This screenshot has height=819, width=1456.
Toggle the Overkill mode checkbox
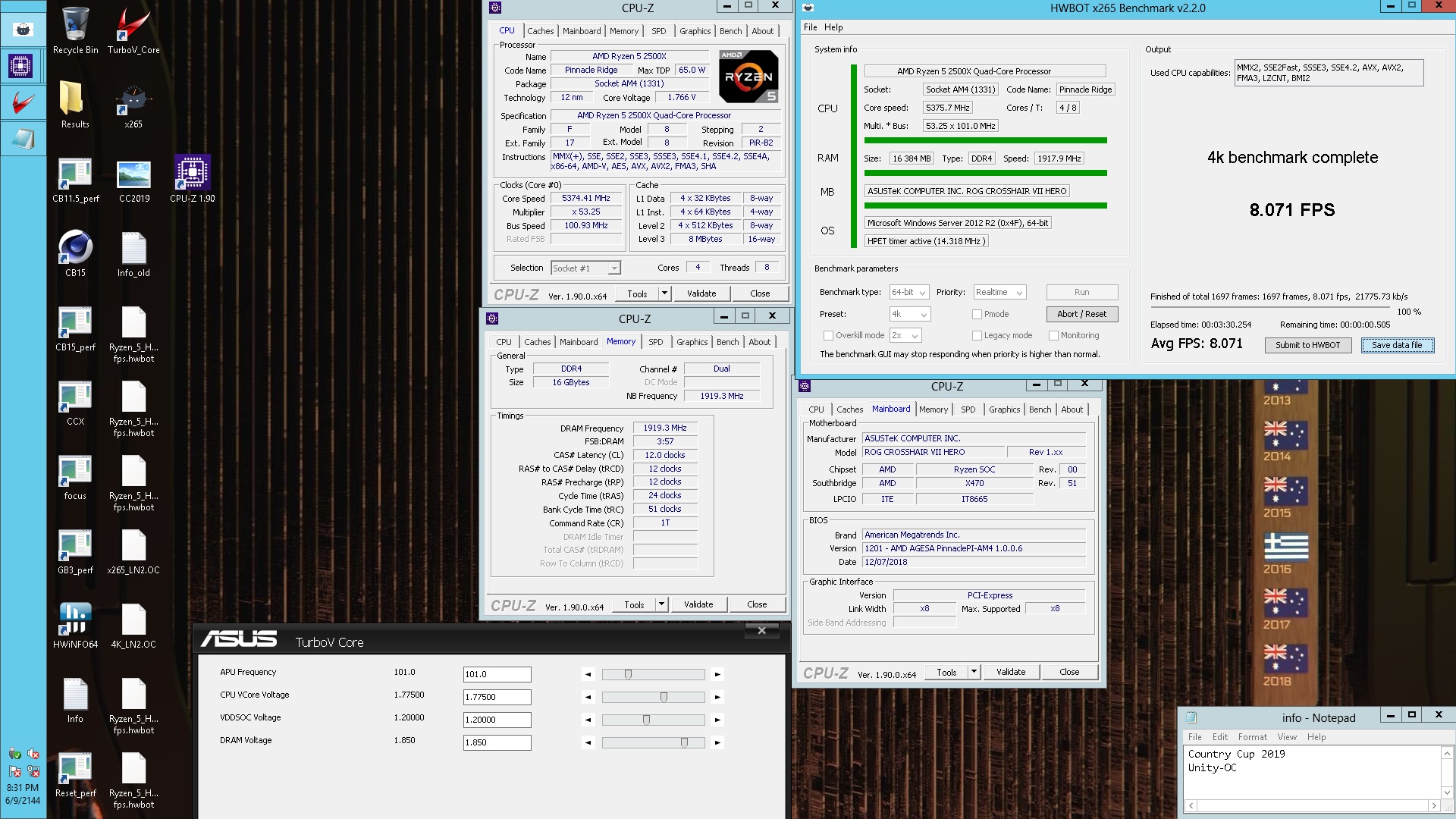(x=828, y=335)
